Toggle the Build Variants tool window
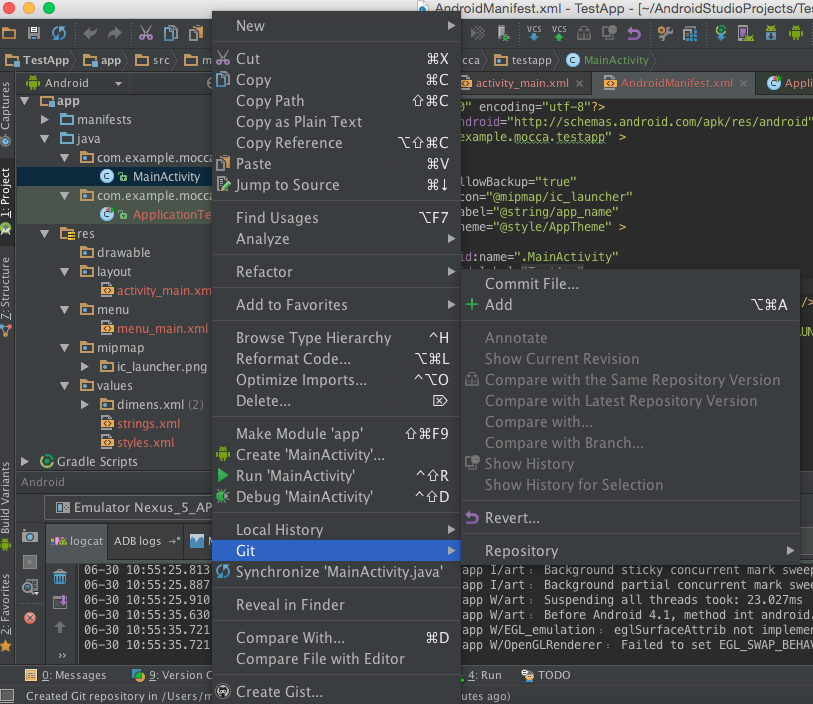The width and height of the screenshot is (813, 704). point(6,505)
